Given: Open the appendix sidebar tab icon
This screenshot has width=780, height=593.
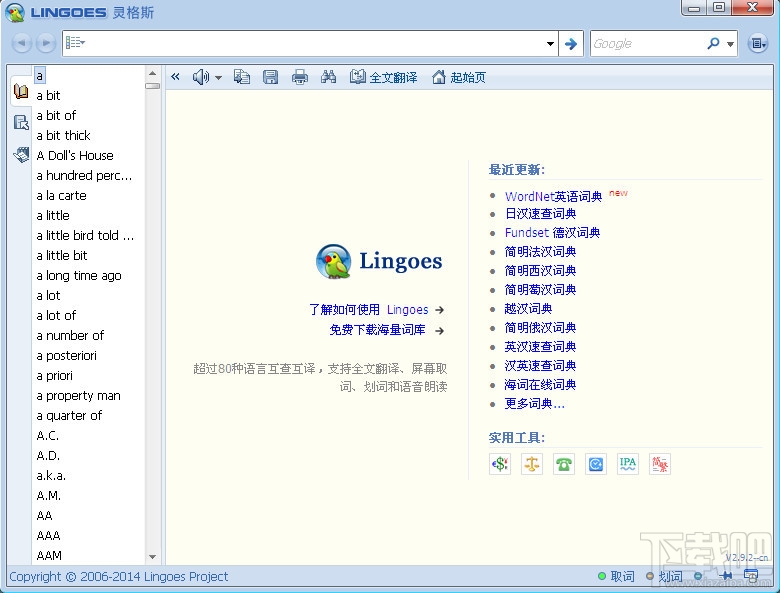Looking at the screenshot, I should (x=21, y=154).
